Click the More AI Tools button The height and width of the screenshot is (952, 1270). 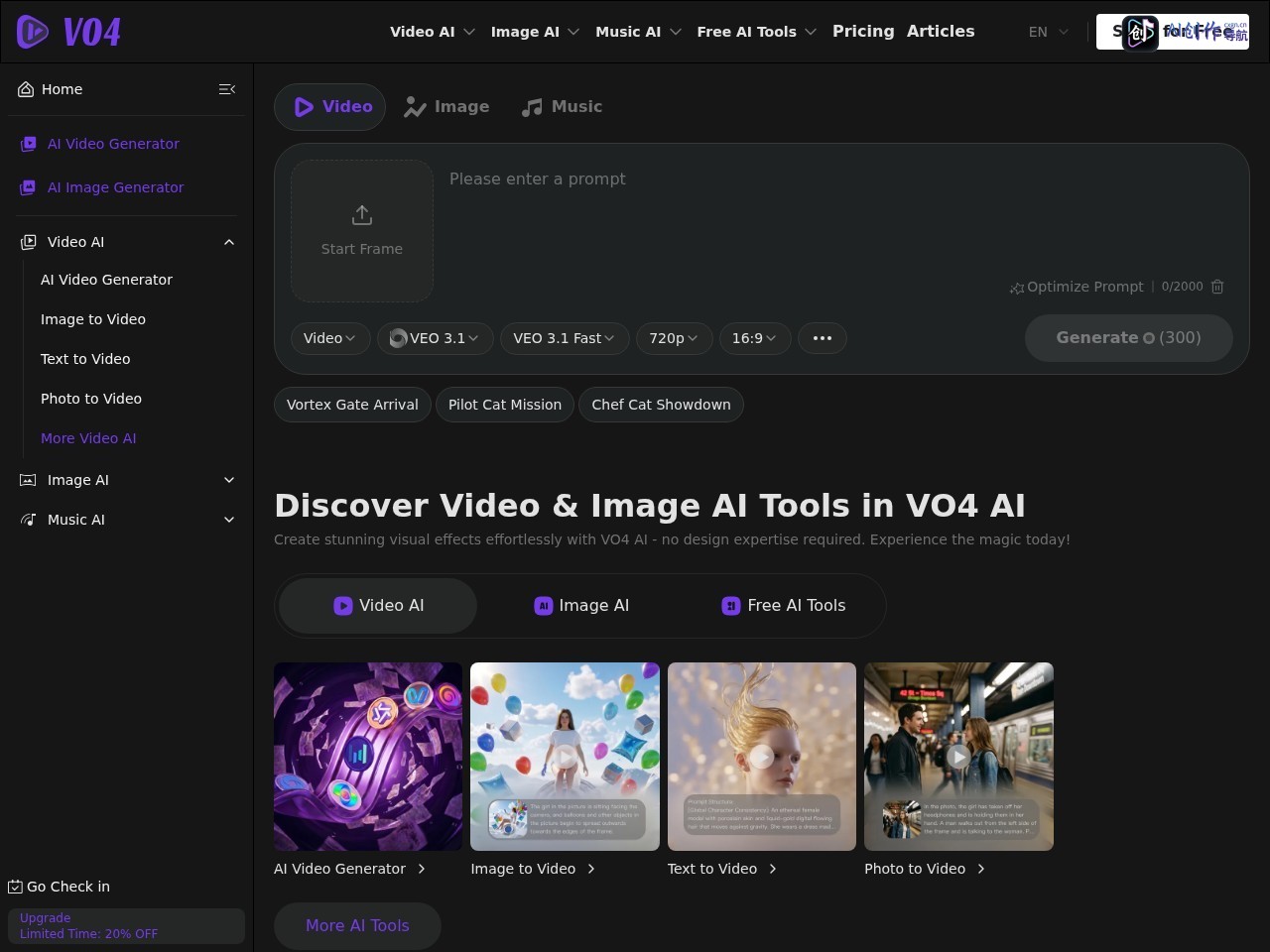click(357, 926)
